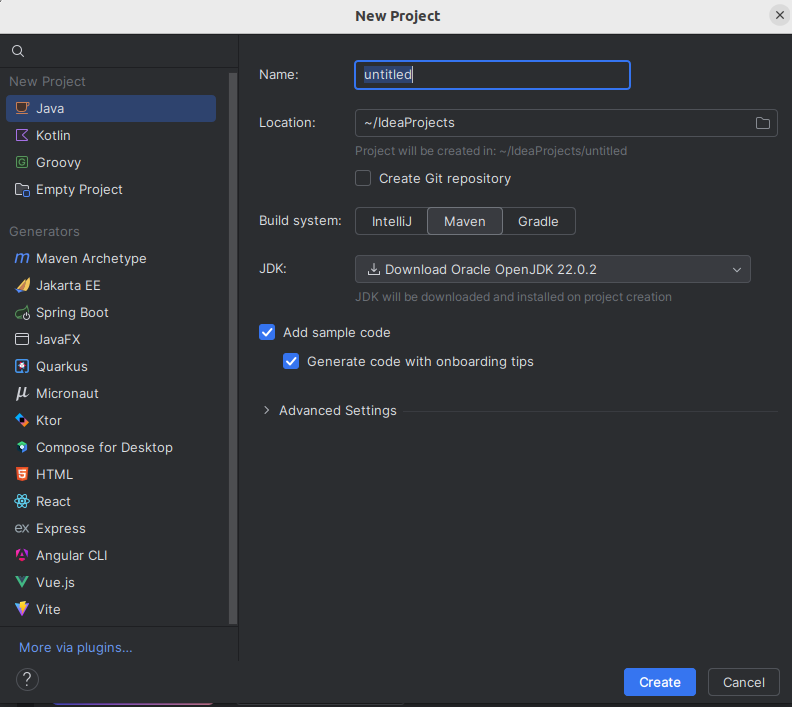Click the Cancel button
This screenshot has height=707, width=792.
[x=744, y=682]
